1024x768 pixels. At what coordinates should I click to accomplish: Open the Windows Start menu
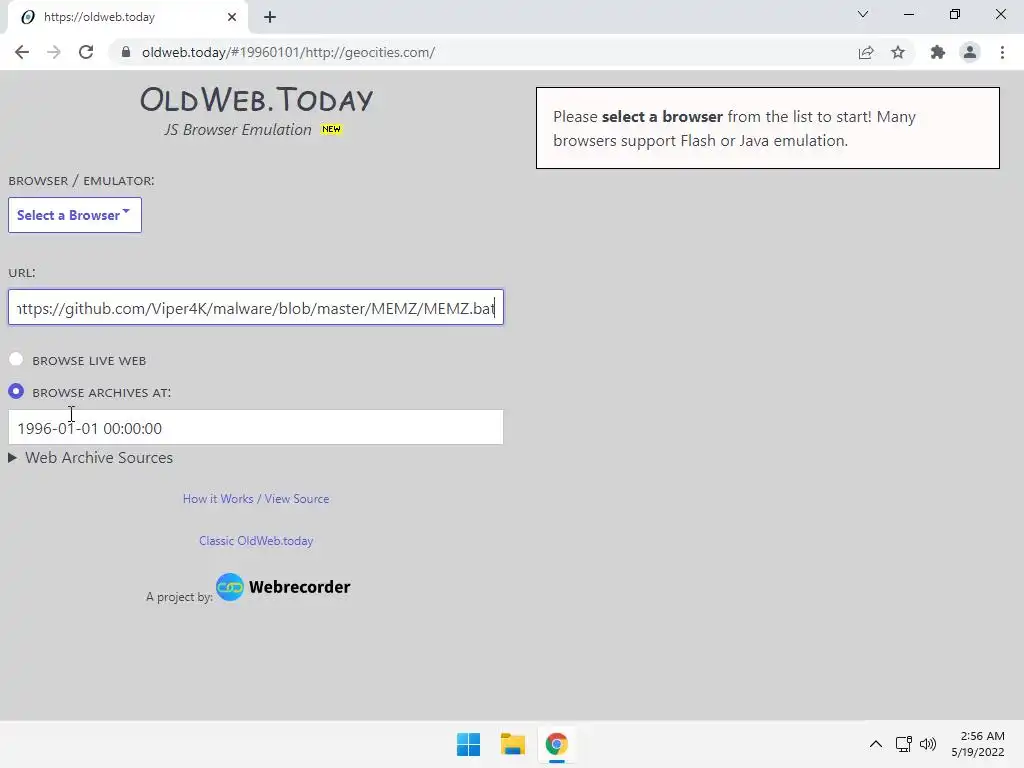click(468, 744)
